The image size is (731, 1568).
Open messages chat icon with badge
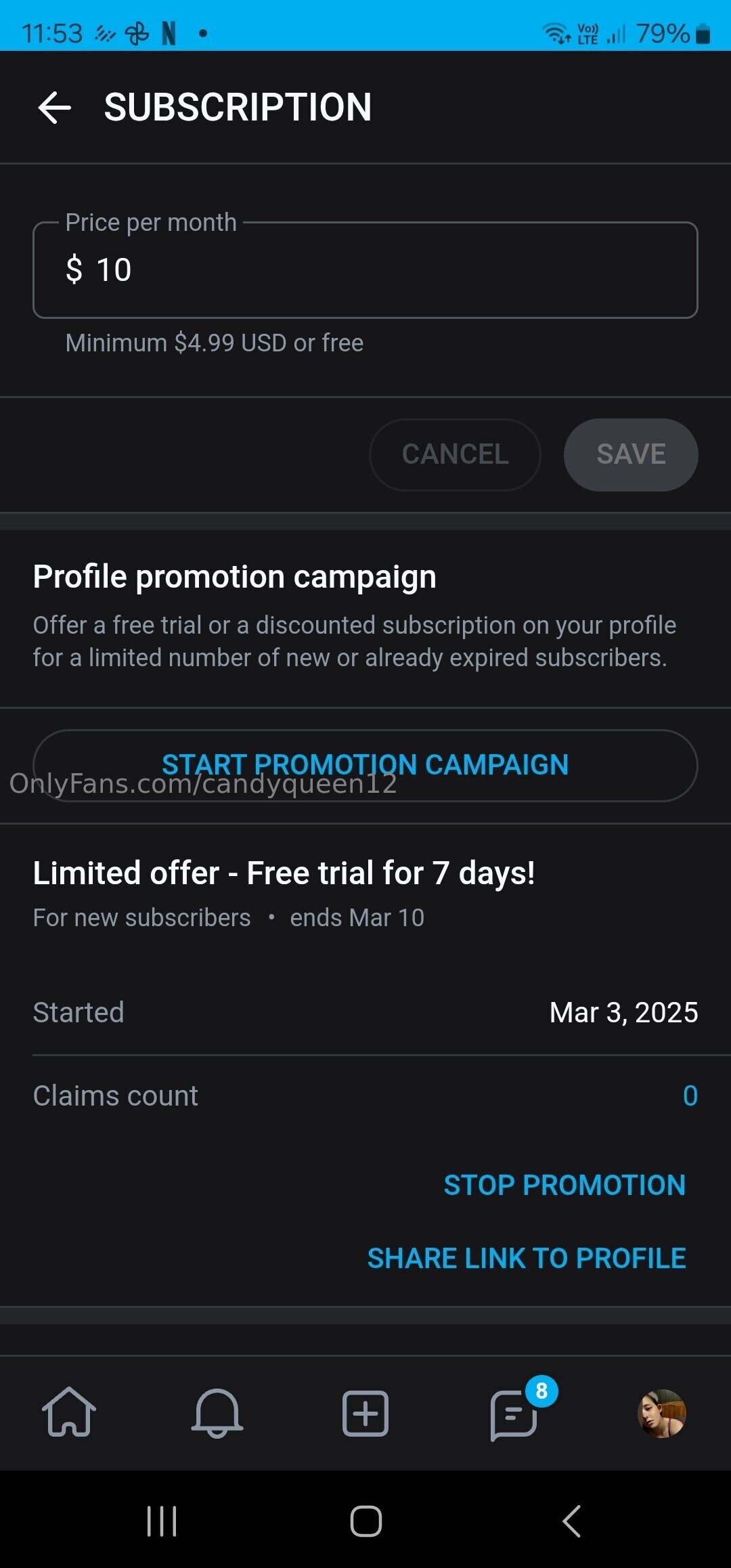tap(514, 1414)
